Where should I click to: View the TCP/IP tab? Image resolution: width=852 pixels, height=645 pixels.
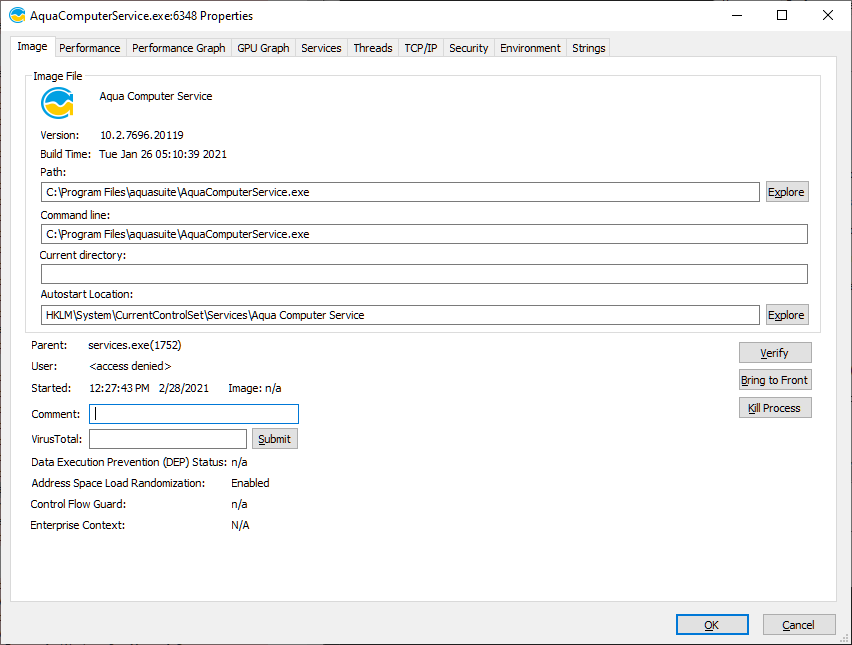[420, 48]
